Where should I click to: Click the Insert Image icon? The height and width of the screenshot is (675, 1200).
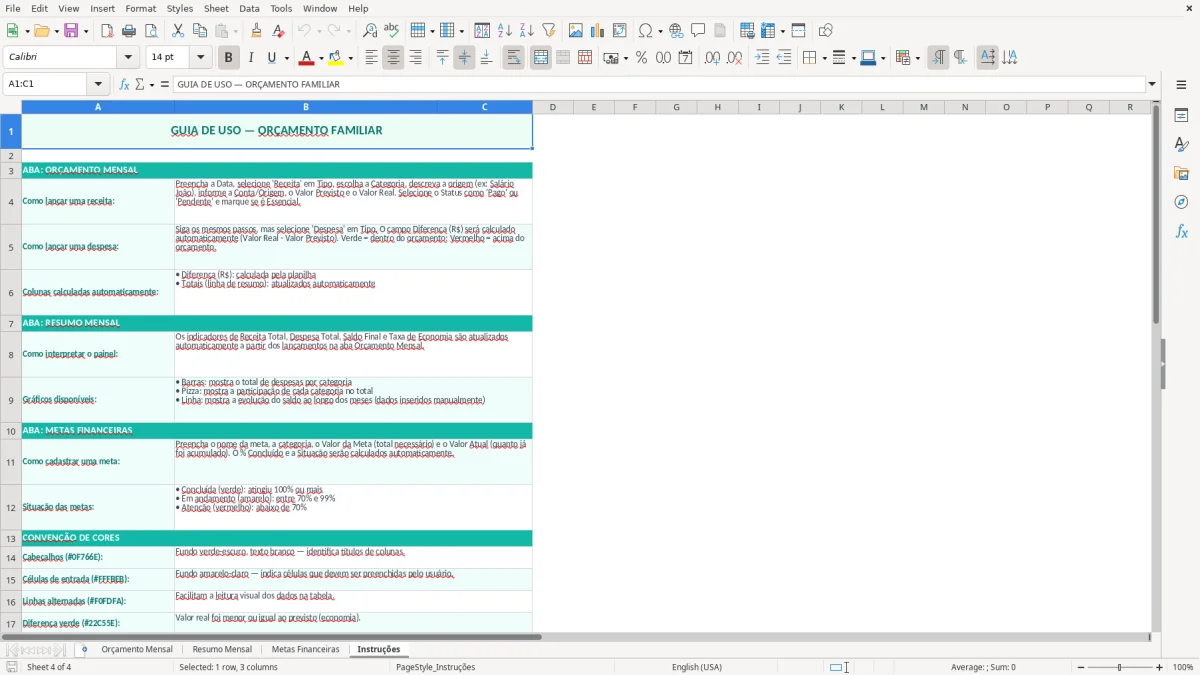point(576,31)
